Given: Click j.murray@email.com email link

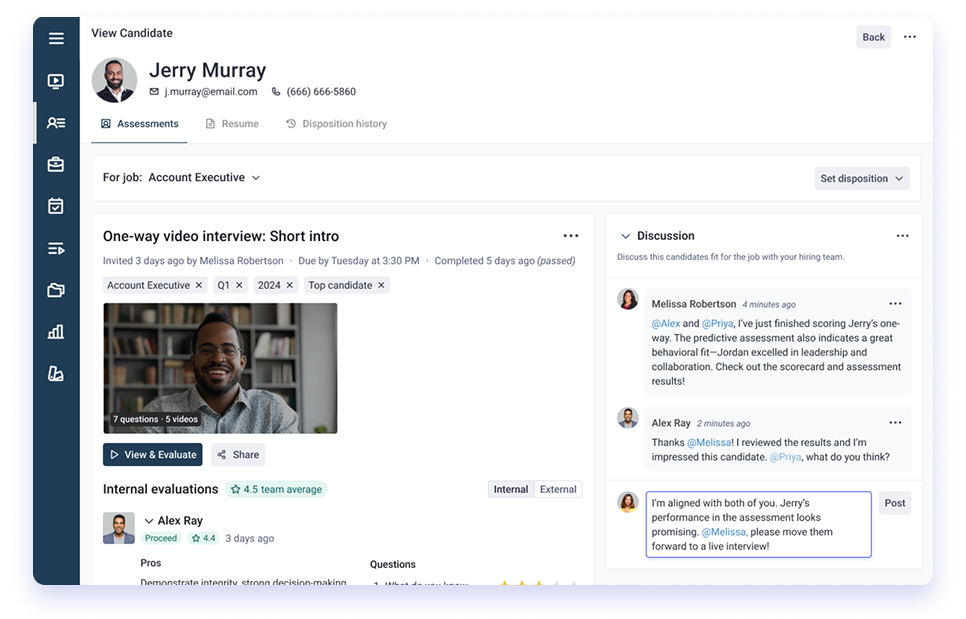Looking at the screenshot, I should coord(211,92).
